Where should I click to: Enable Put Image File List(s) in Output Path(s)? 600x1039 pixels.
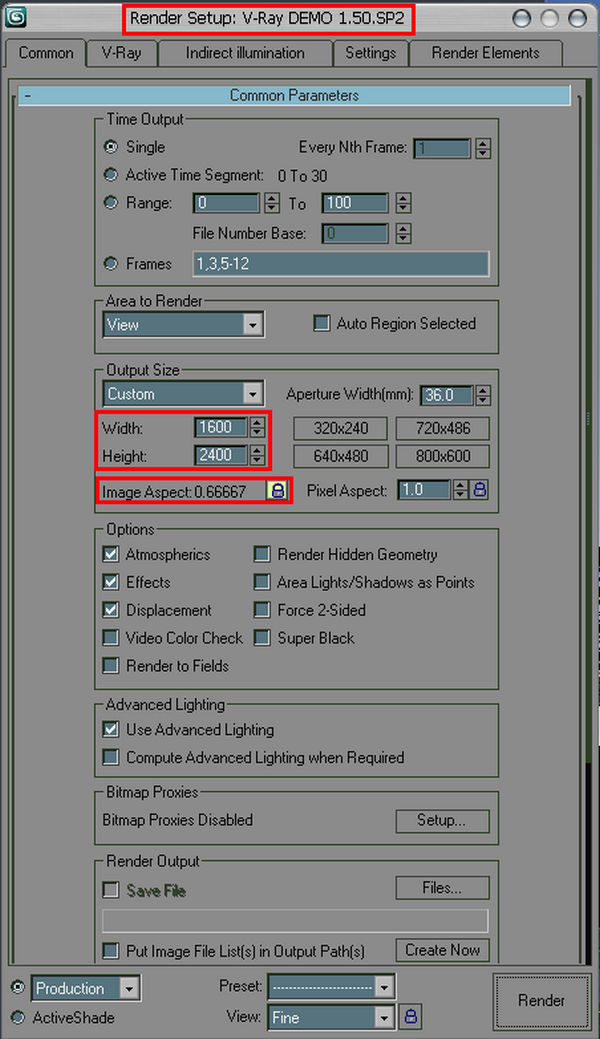coord(111,951)
